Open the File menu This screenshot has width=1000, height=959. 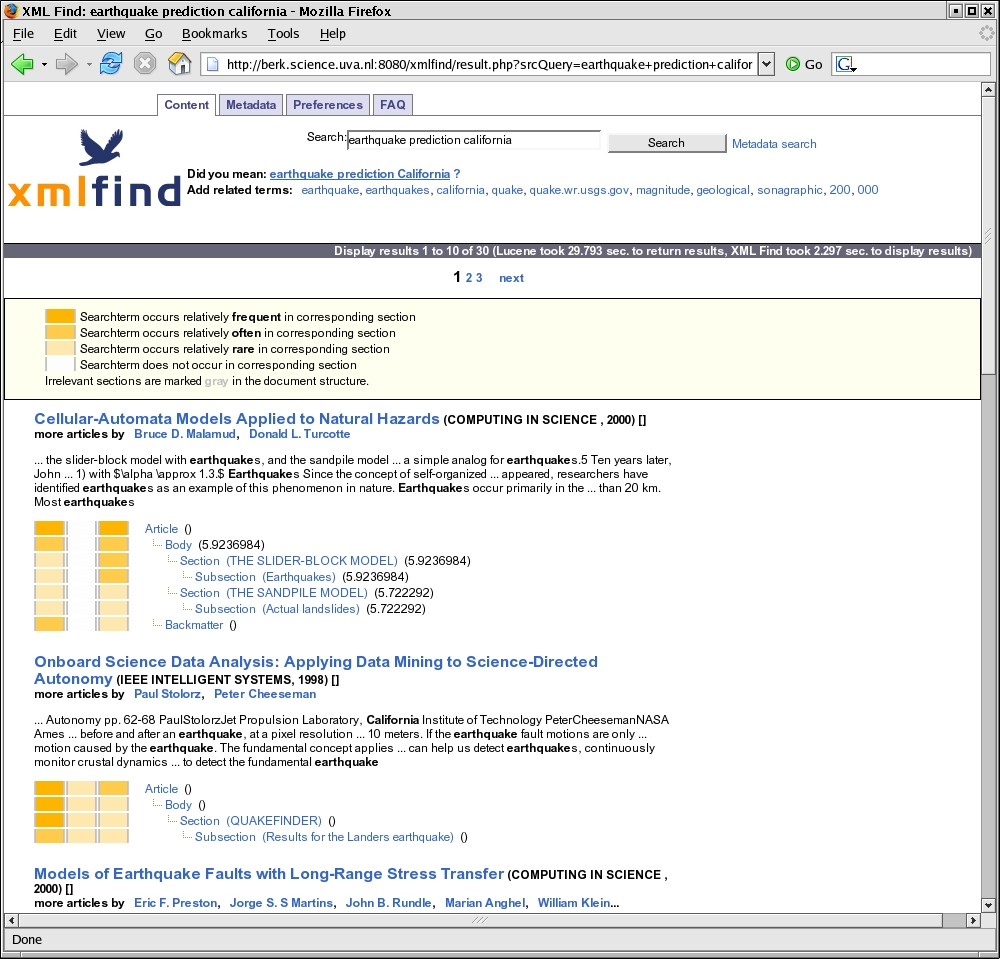click(23, 33)
